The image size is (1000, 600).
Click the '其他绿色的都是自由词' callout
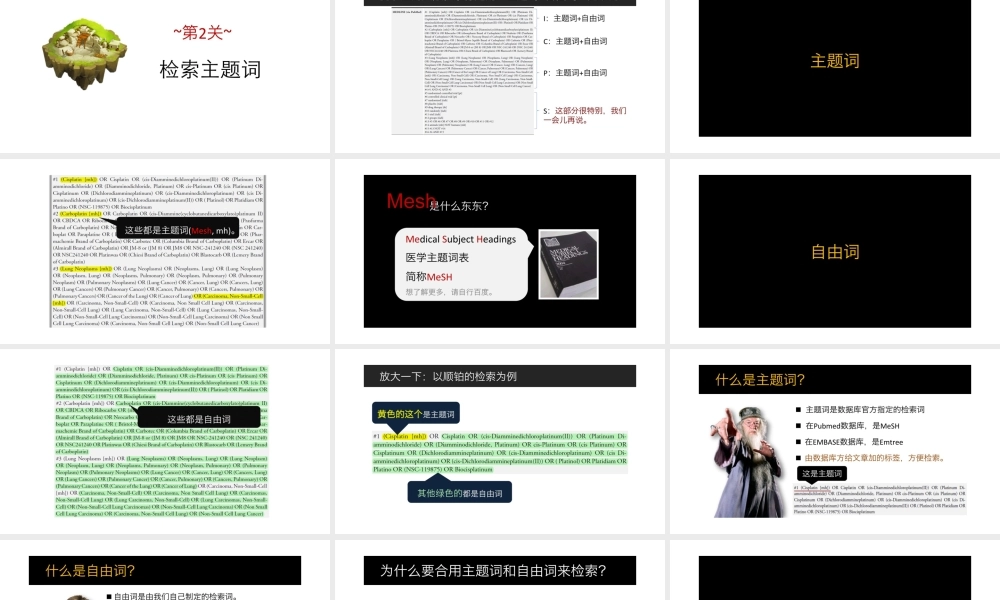(x=460, y=493)
